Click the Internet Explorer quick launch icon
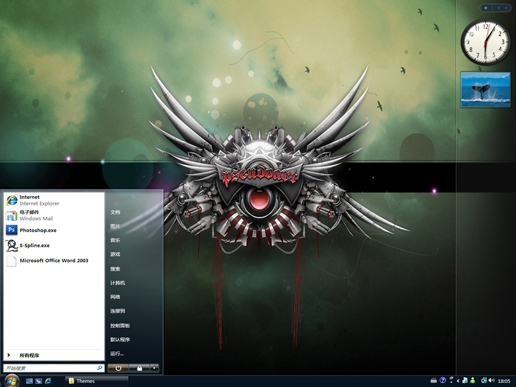The width and height of the screenshot is (516, 387). (x=48, y=381)
